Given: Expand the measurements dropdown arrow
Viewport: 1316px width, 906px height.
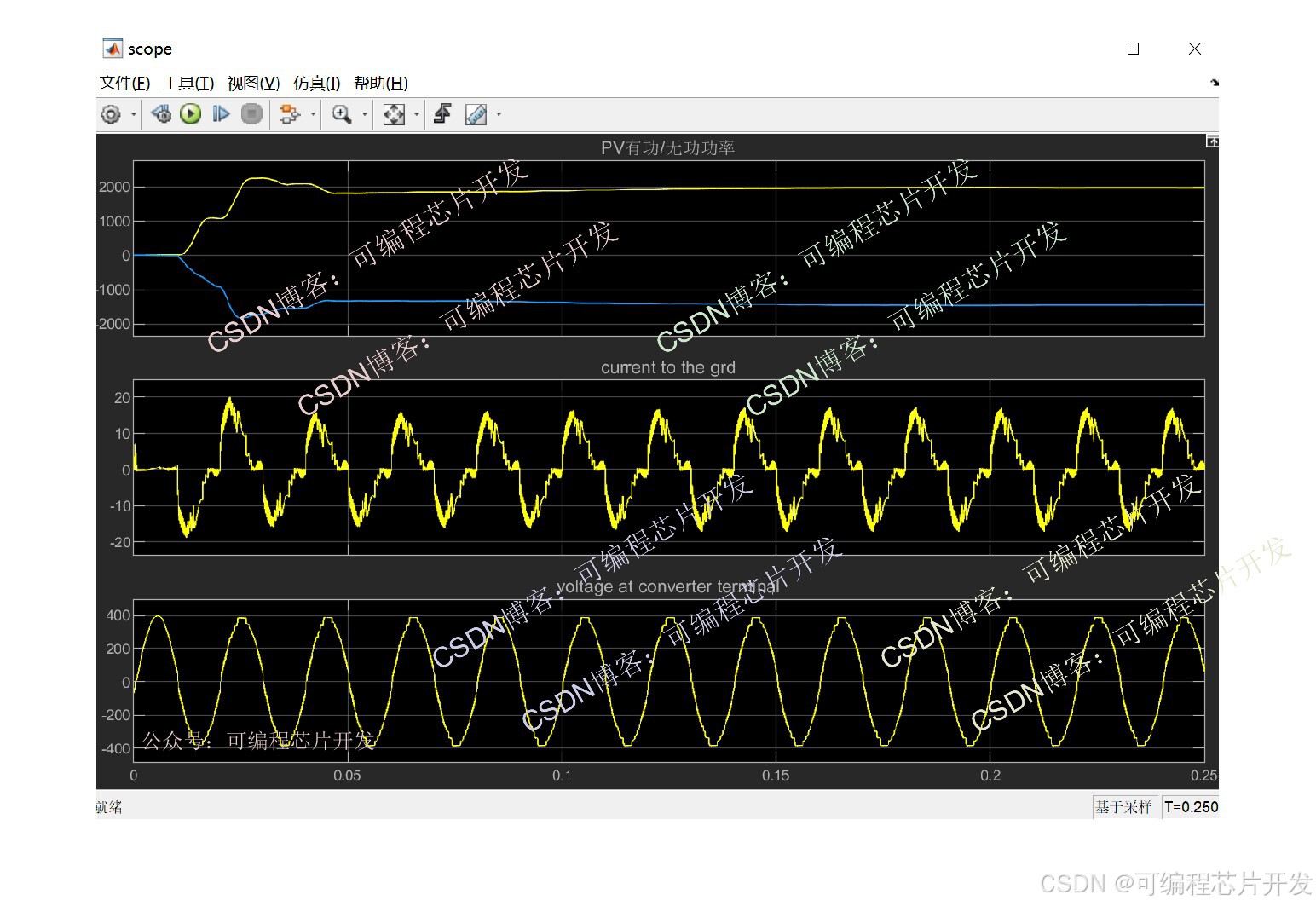Looking at the screenshot, I should pyautogui.click(x=499, y=114).
